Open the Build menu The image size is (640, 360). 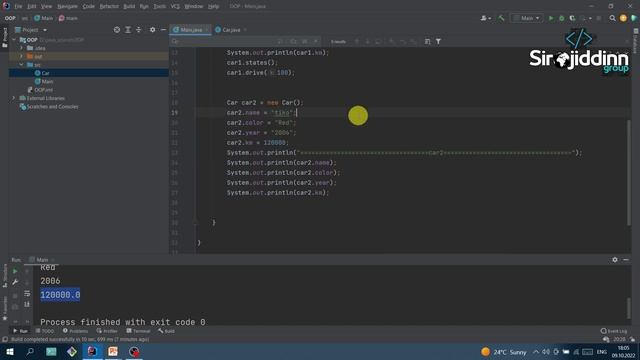(x=129, y=7)
